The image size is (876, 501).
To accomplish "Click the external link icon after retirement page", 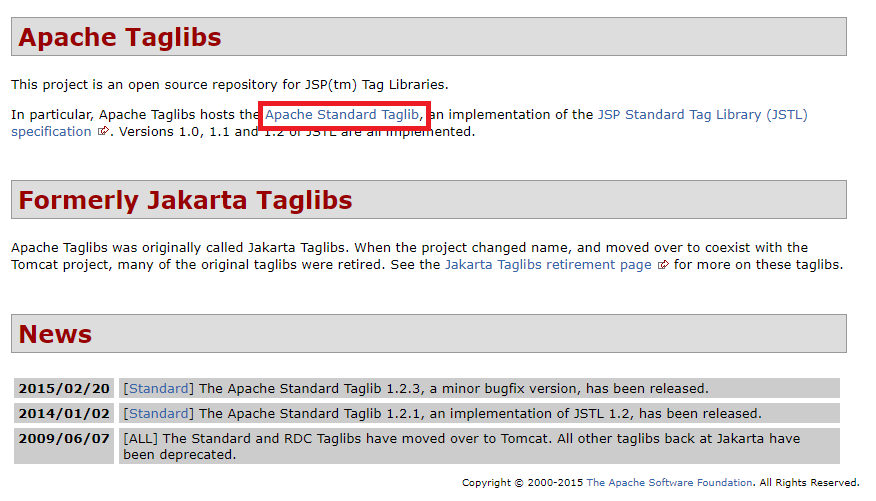I will 663,265.
